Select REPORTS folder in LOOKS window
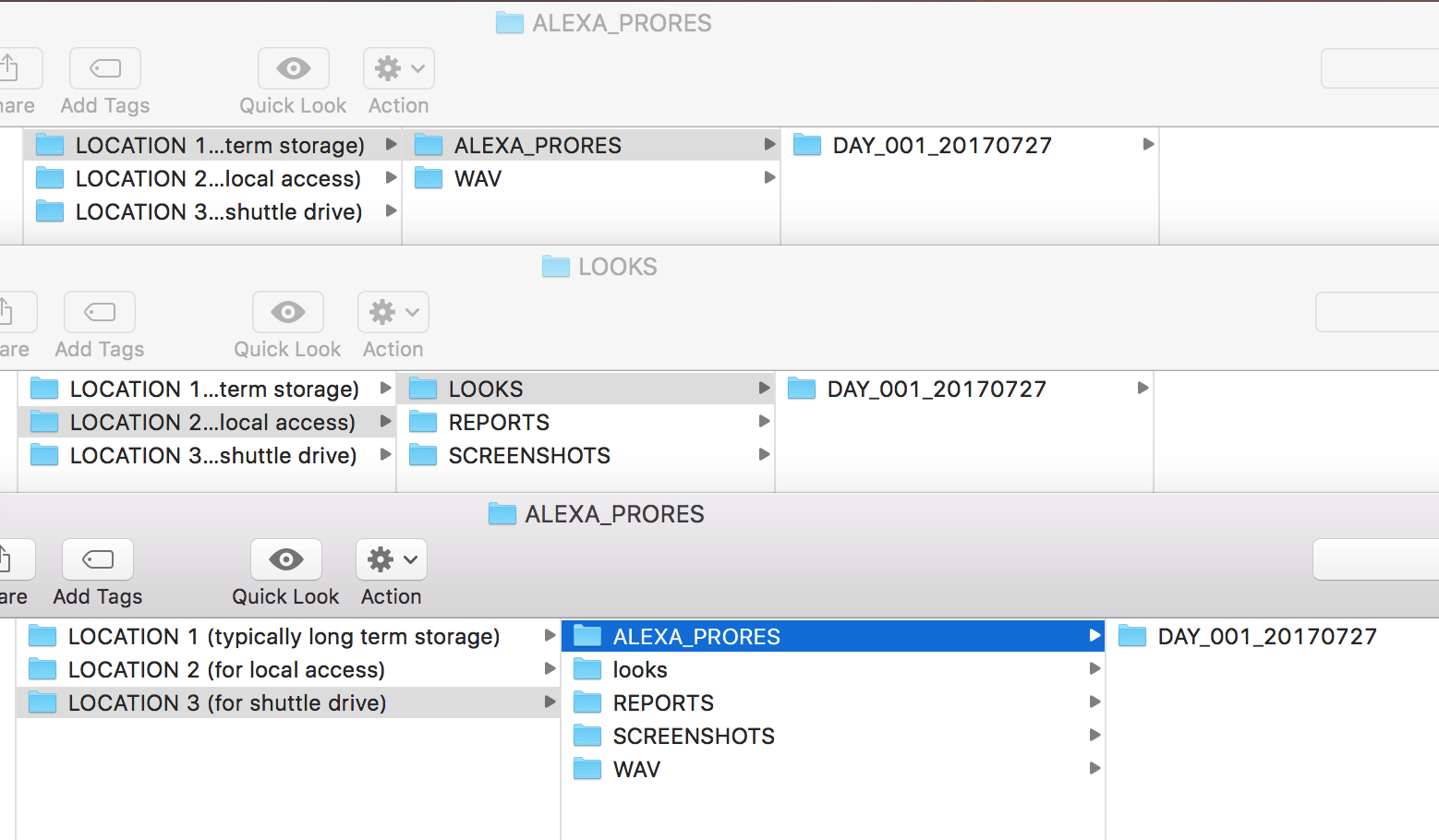This screenshot has height=840, width=1439. [x=498, y=423]
